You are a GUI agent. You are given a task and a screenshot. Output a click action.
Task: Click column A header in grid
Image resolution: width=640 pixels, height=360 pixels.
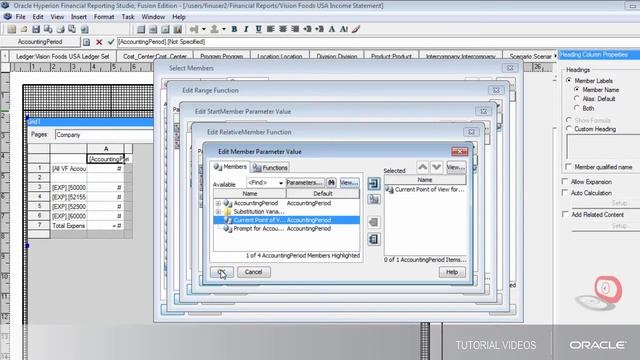[106, 149]
